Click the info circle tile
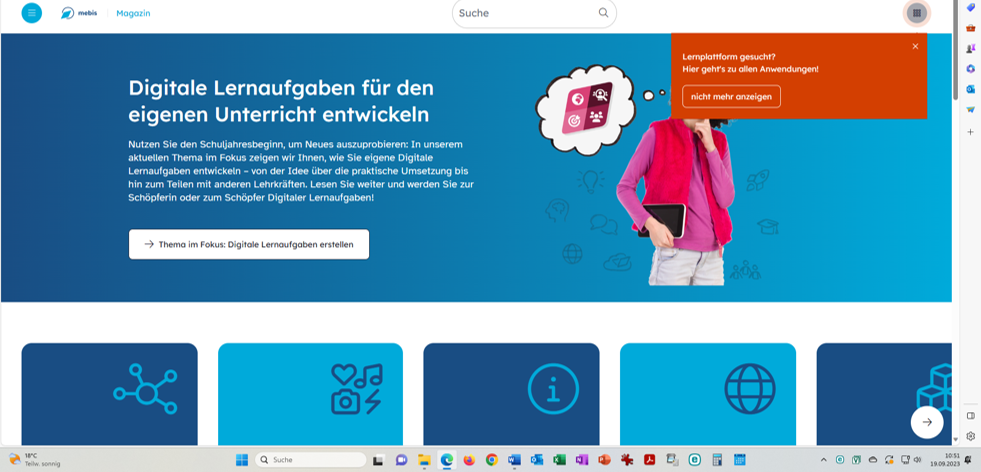Image resolution: width=981 pixels, height=472 pixels. point(511,394)
